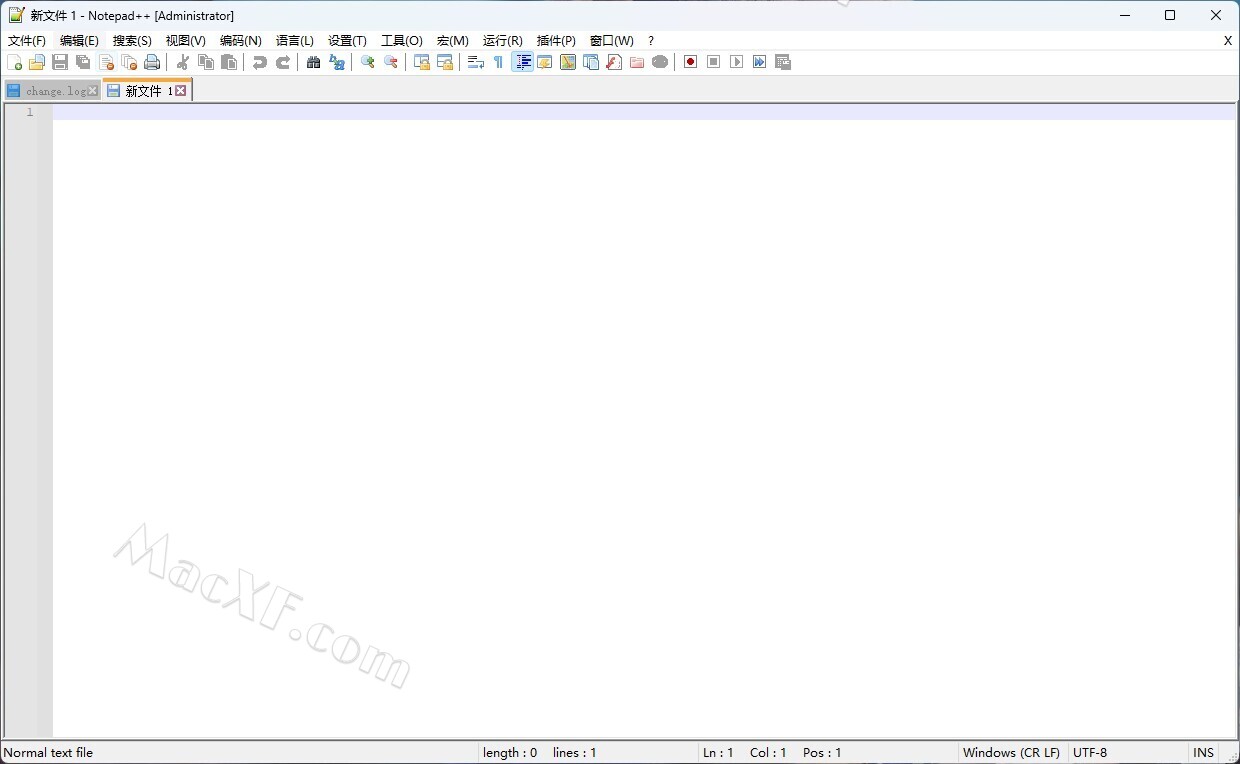Click the length : 0 status entry
This screenshot has height=764, width=1240.
[510, 753]
